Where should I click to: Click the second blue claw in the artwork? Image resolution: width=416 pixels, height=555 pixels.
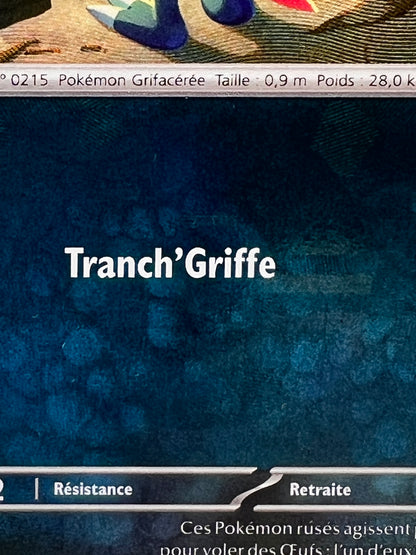[228, 11]
